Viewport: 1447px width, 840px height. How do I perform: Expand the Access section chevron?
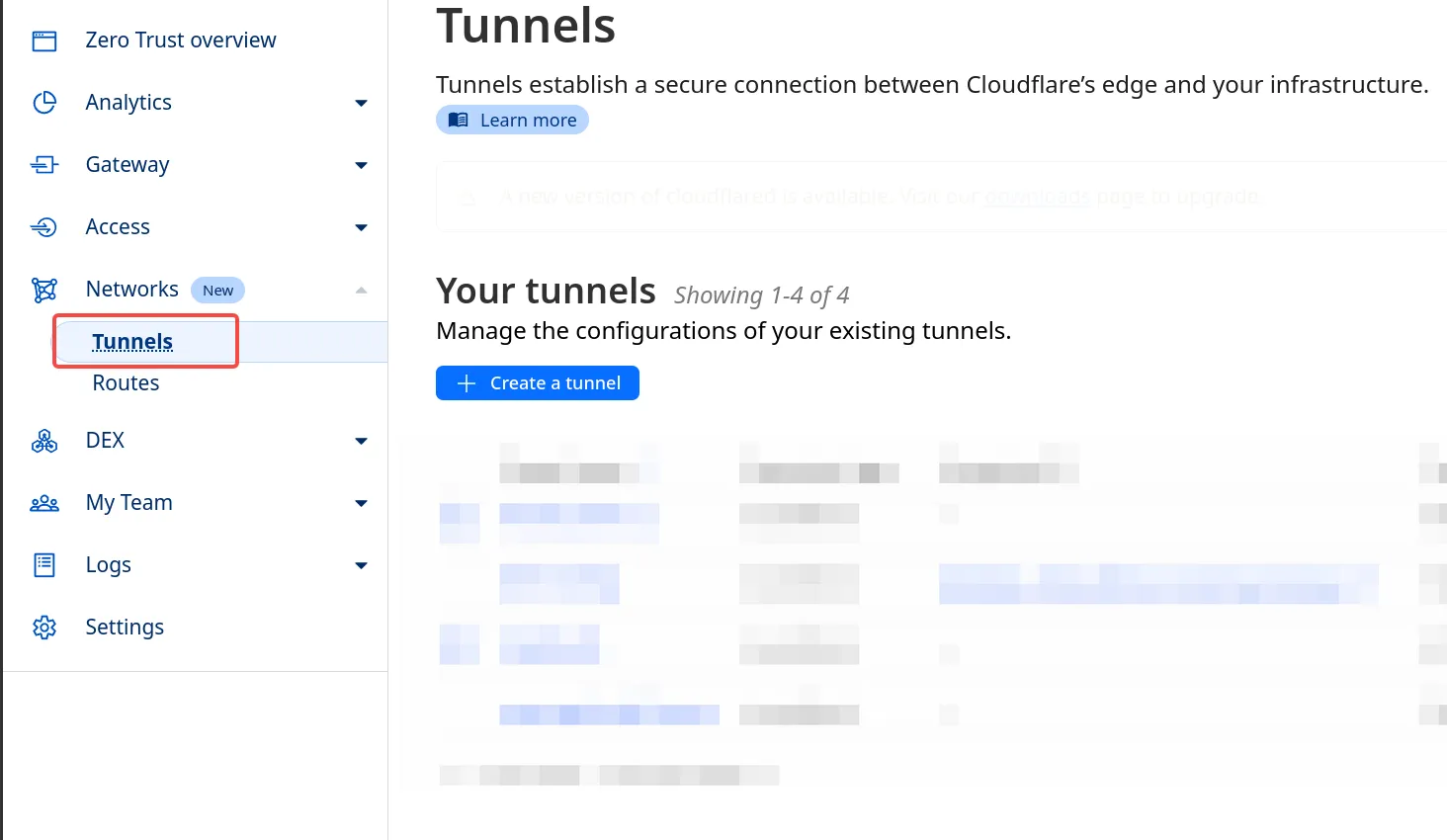click(x=361, y=227)
